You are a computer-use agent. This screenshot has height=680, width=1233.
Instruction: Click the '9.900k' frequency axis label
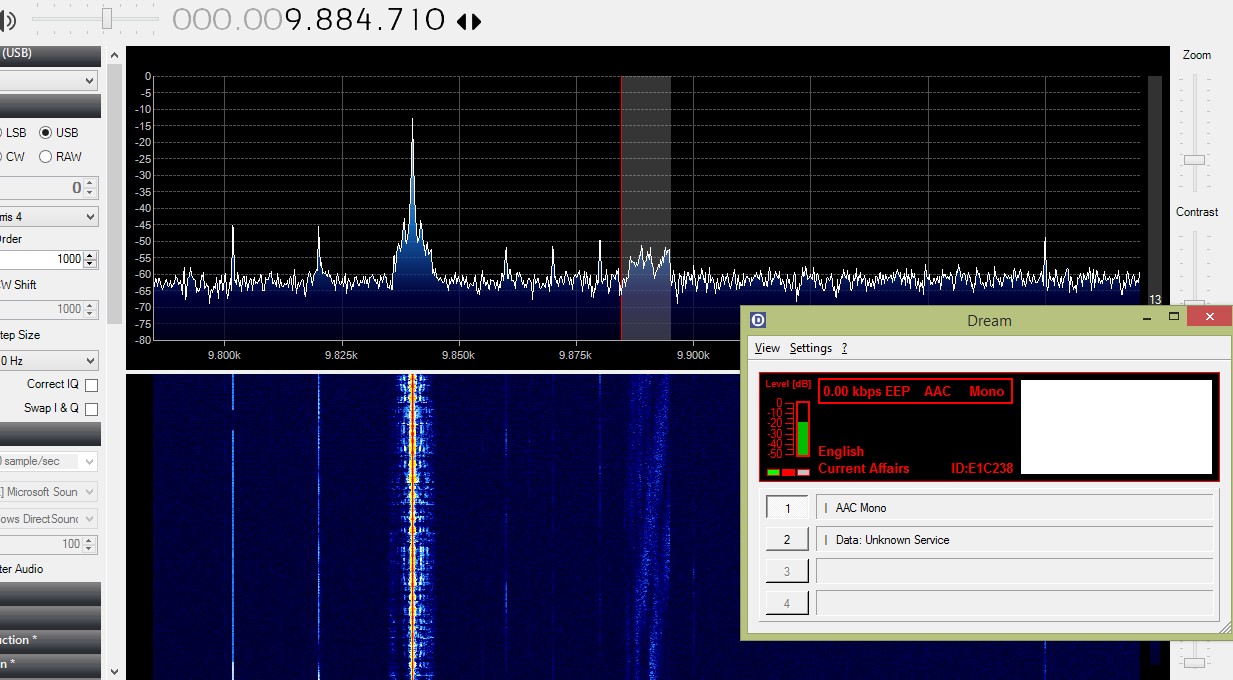pos(693,355)
